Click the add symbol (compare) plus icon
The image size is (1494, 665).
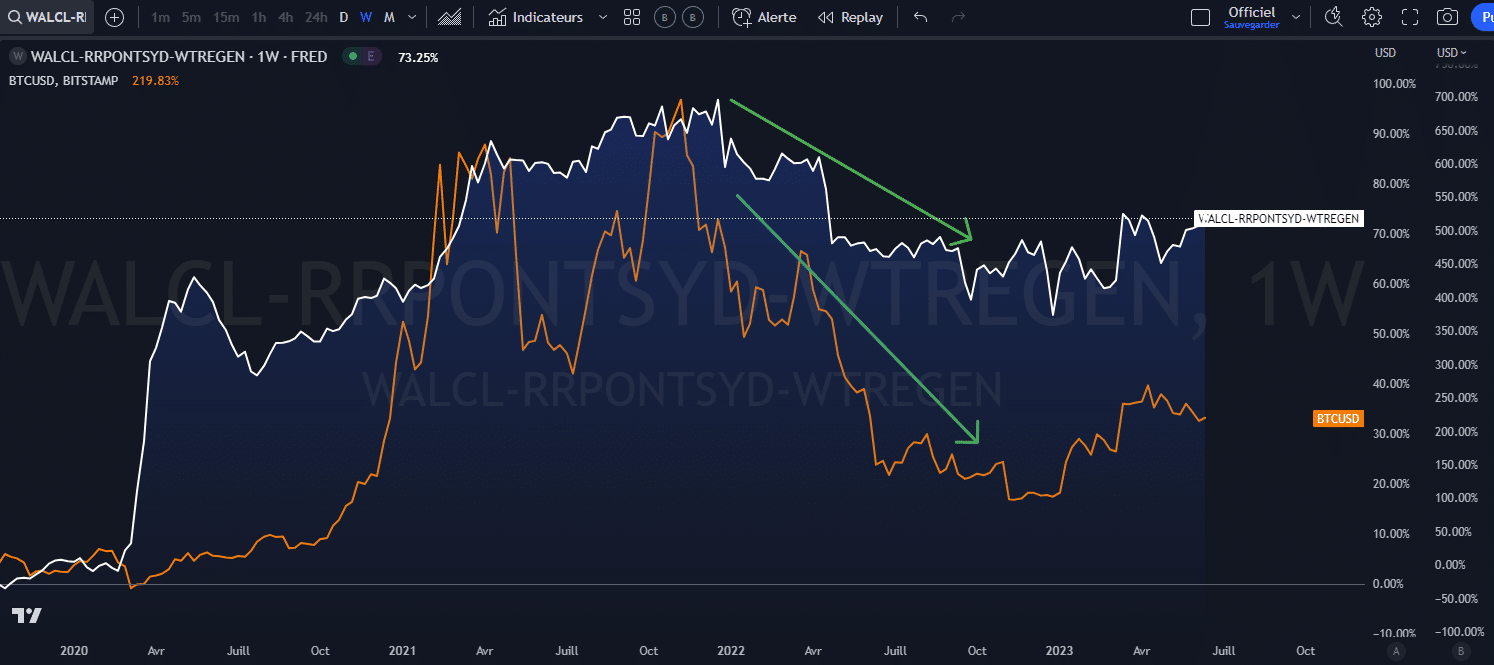[115, 17]
